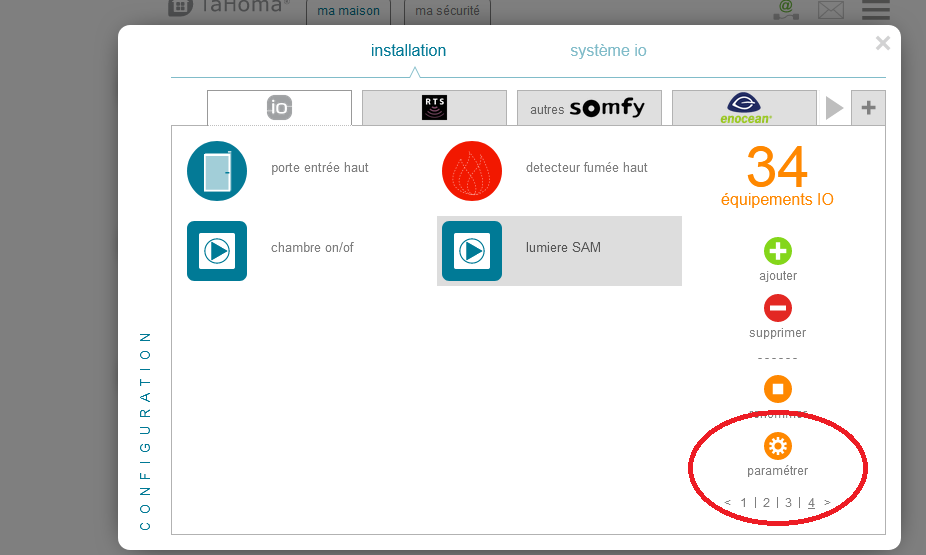Click the red supprimer minus icon
926x555 pixels.
(777, 308)
